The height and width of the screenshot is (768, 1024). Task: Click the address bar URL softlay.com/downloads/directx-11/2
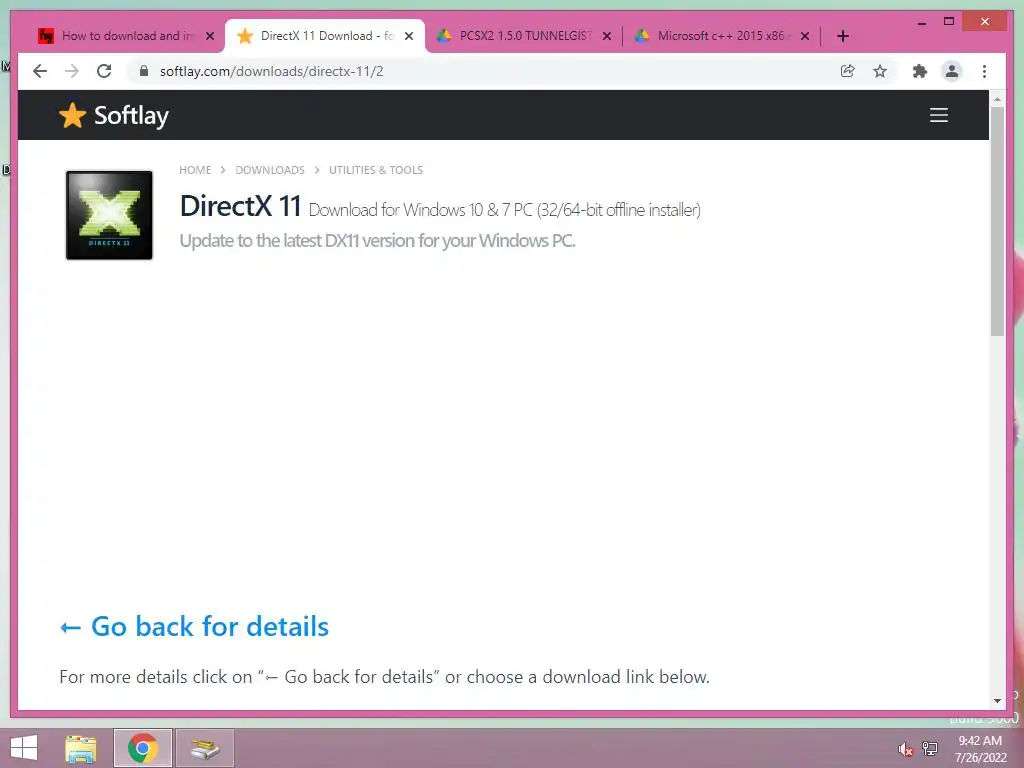pyautogui.click(x=272, y=71)
